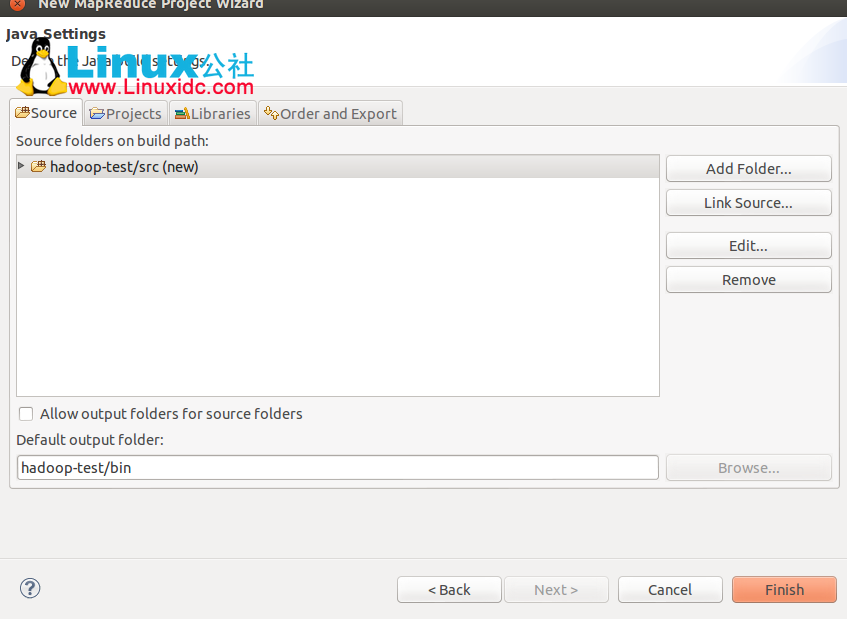The image size is (847, 619).
Task: Remove the selected source folder
Action: pyautogui.click(x=748, y=279)
